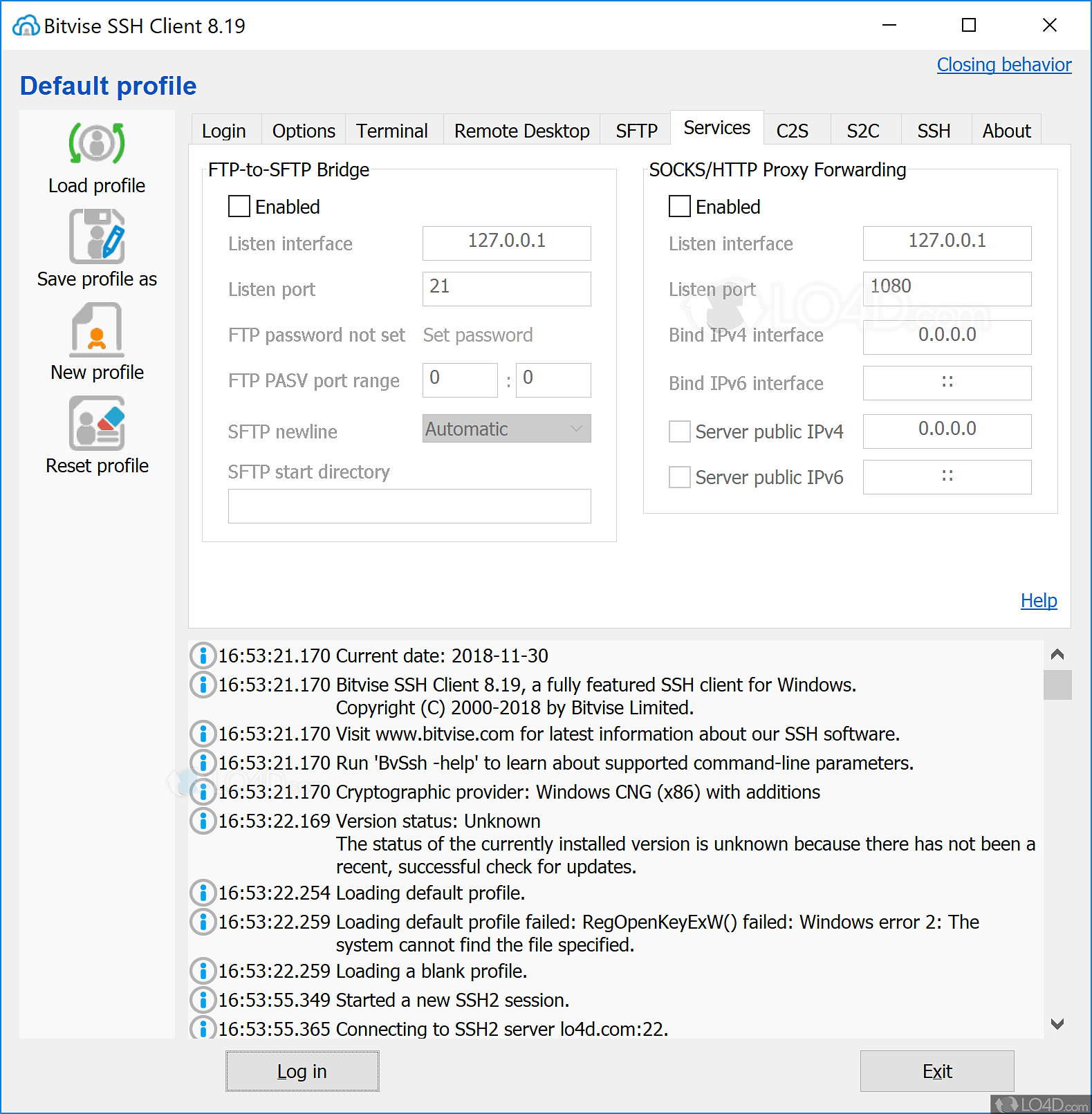The height and width of the screenshot is (1114, 1092).
Task: Click the log scrollbar down arrow
Action: [x=1057, y=1024]
